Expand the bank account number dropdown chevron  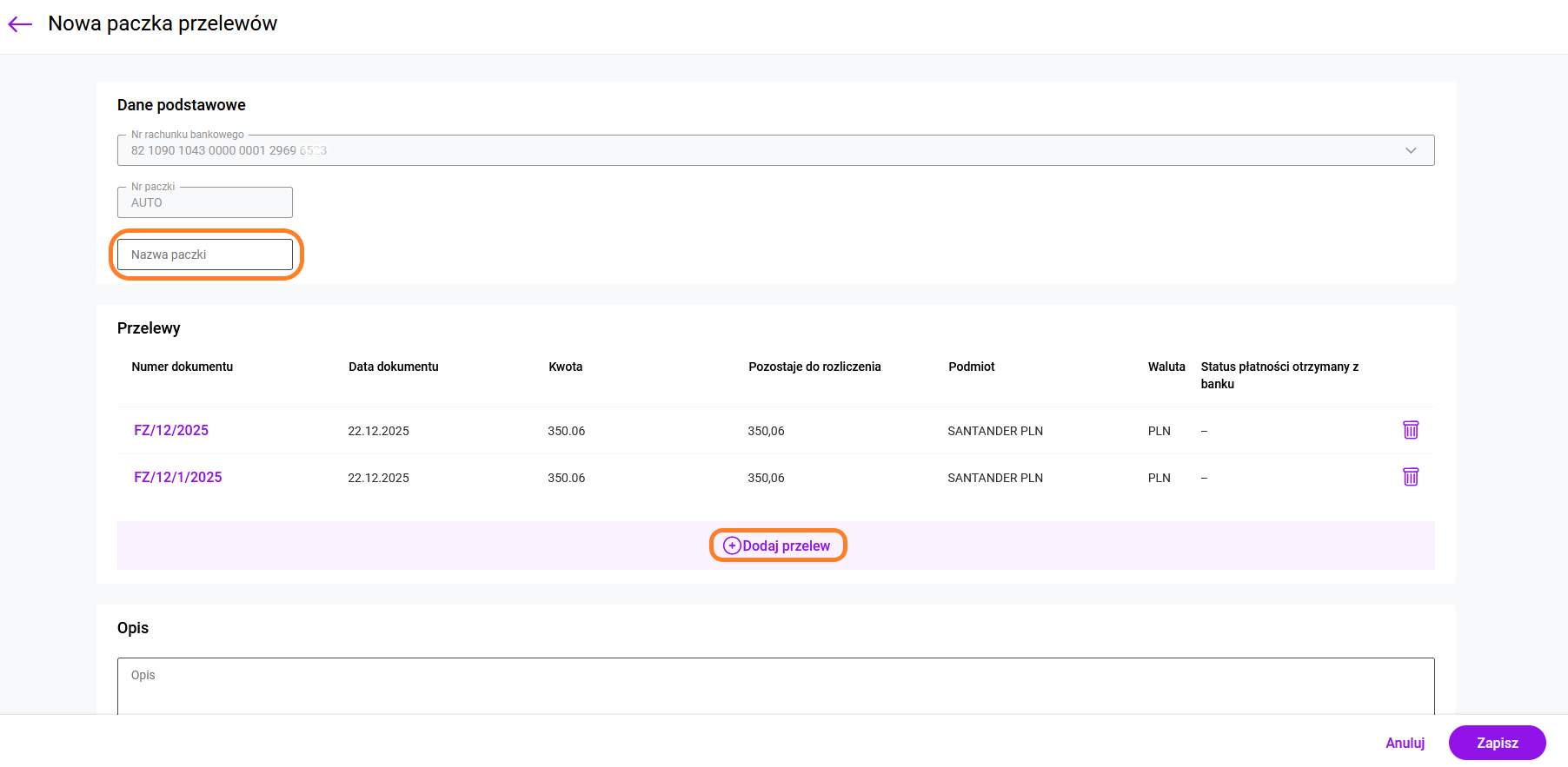coord(1410,150)
